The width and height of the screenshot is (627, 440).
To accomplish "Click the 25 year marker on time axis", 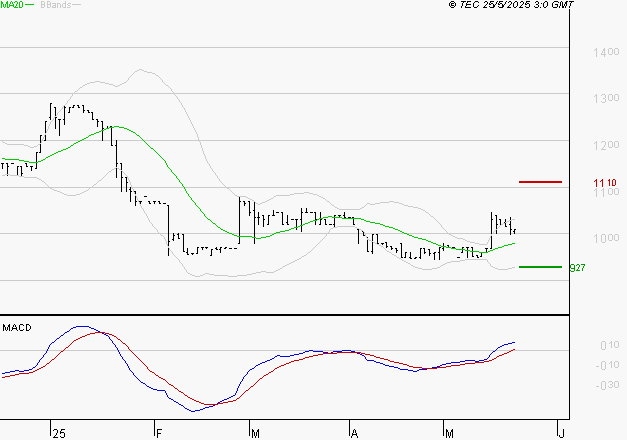I will 59,434.
